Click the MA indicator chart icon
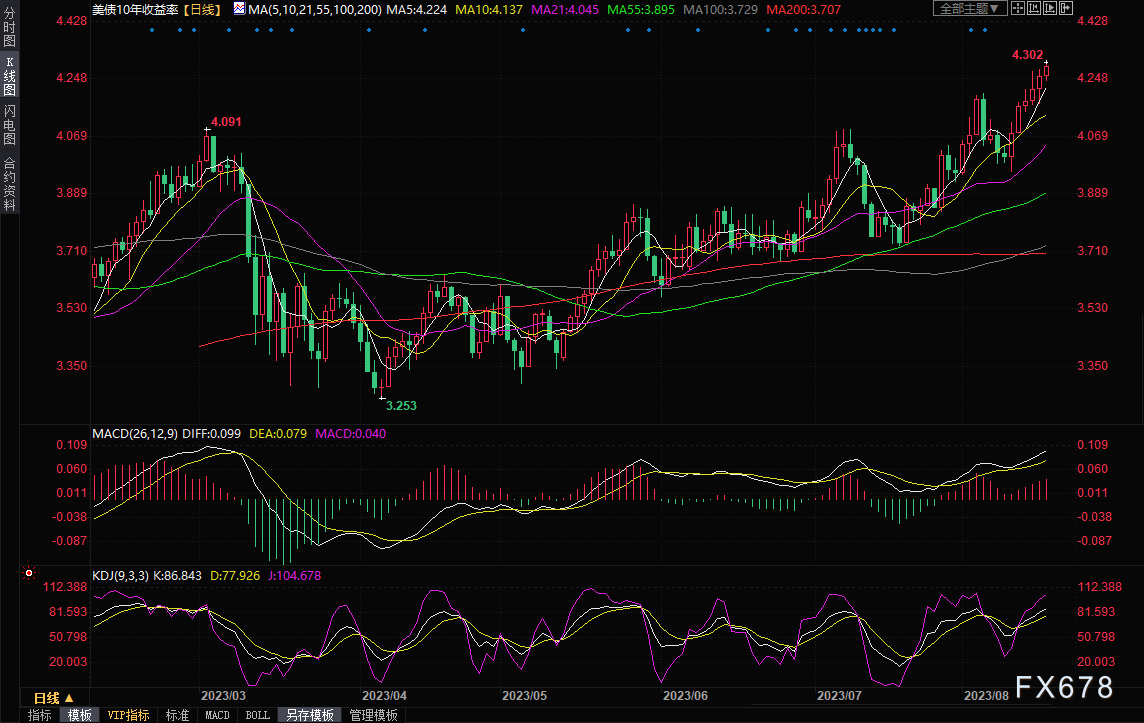Image resolution: width=1144 pixels, height=723 pixels. point(239,9)
